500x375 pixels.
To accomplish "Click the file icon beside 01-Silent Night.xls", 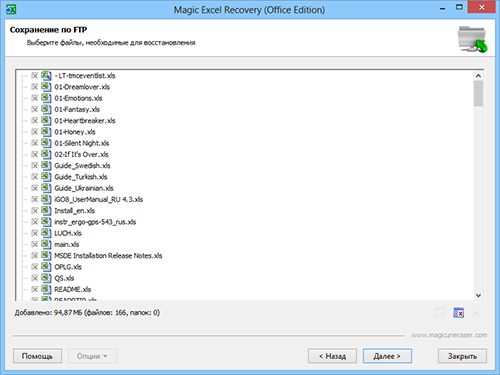I will (x=46, y=143).
